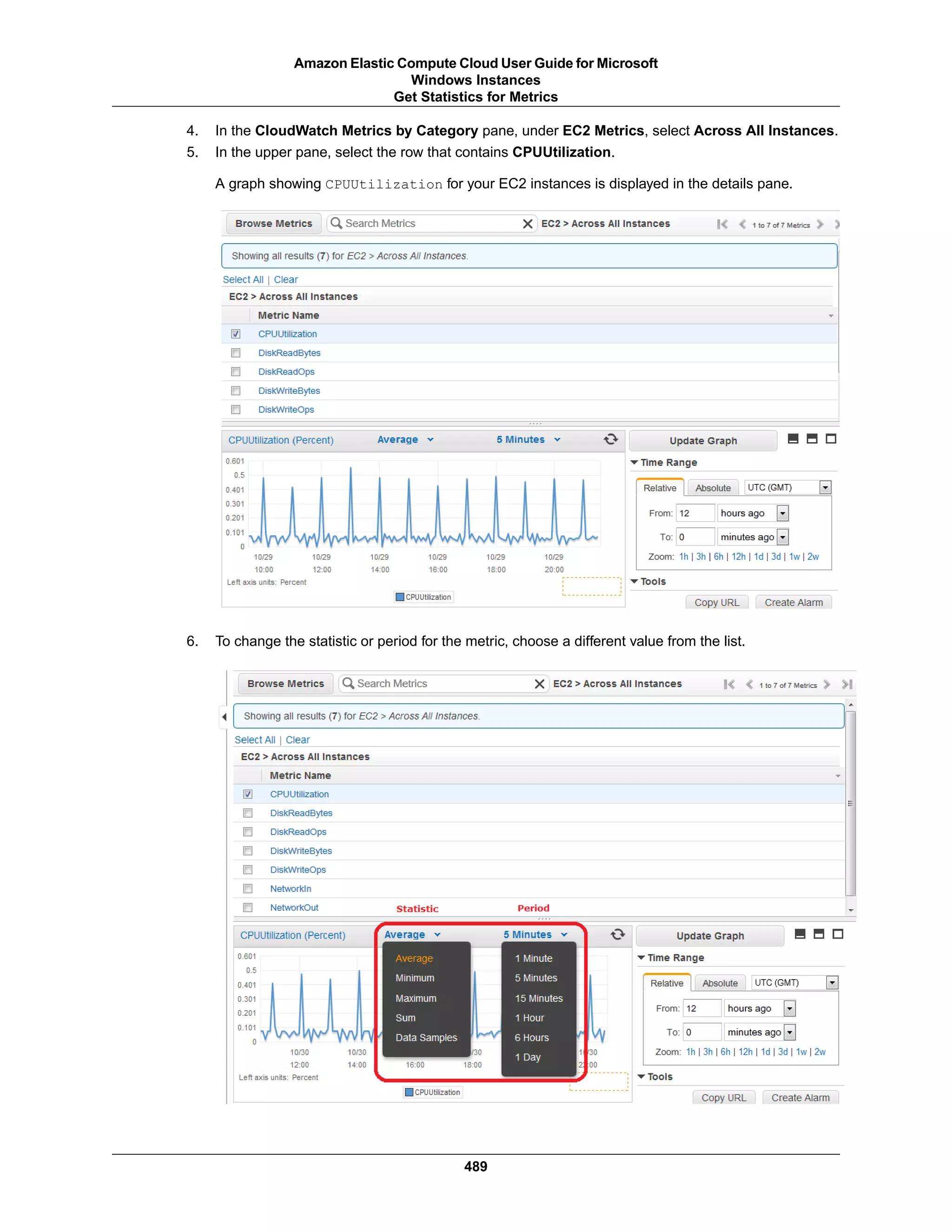Click Browse Metrics button in upper console
The height and width of the screenshot is (1232, 952).
point(273,223)
